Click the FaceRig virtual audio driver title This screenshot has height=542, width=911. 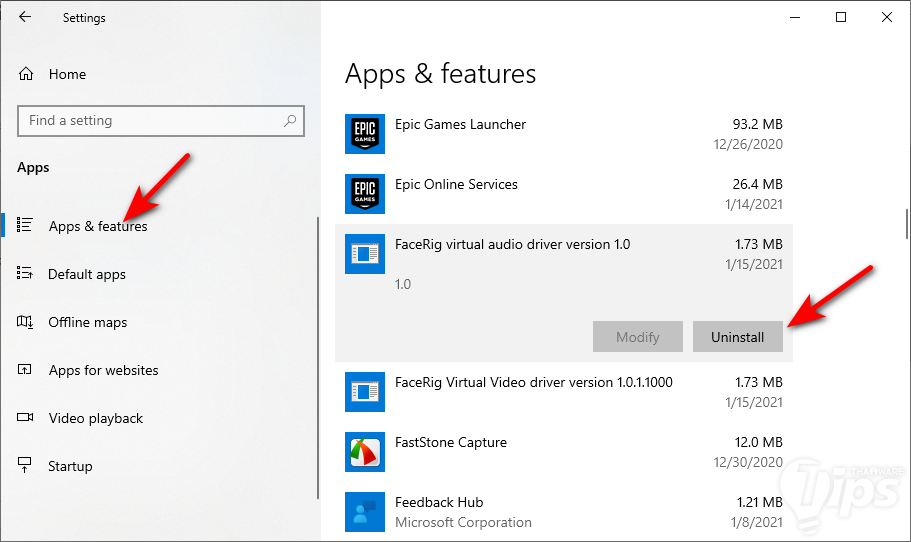512,245
